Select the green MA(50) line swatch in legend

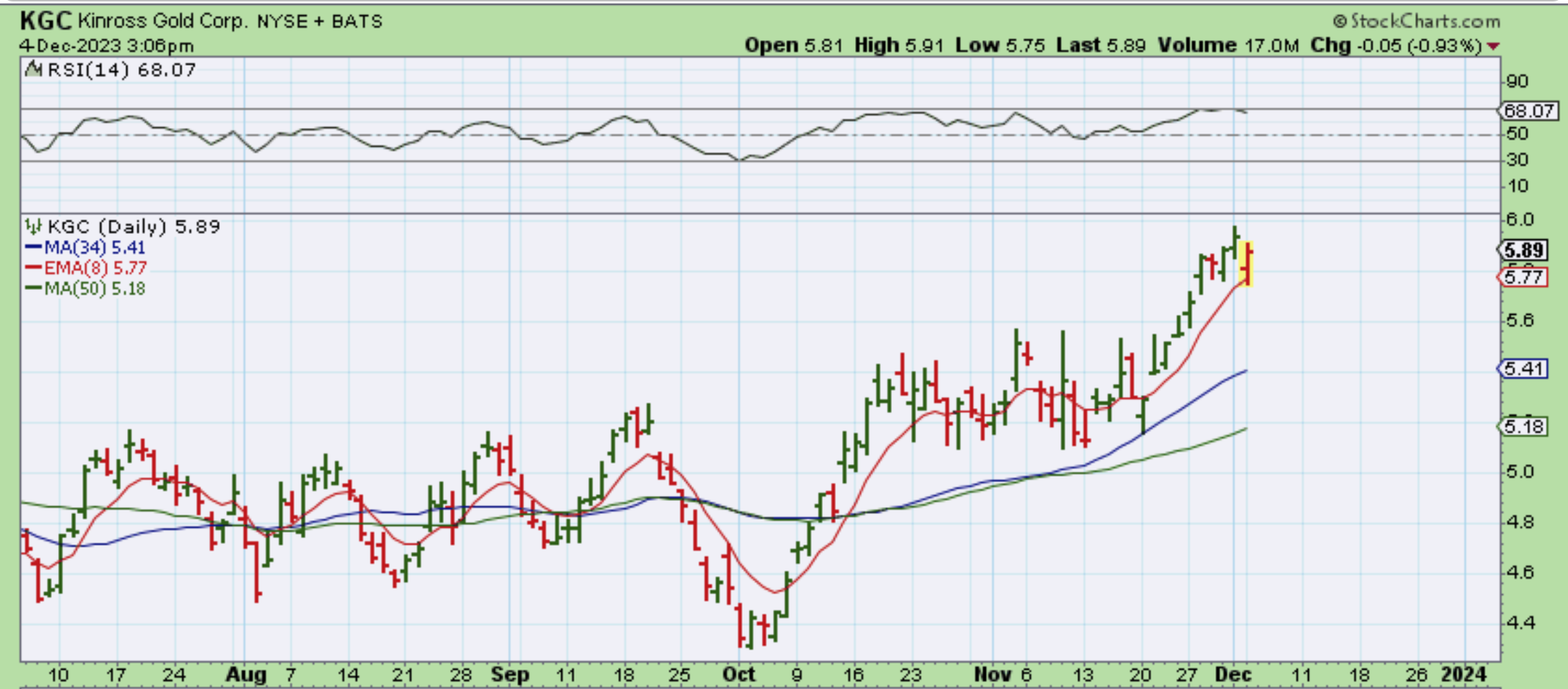coord(33,288)
